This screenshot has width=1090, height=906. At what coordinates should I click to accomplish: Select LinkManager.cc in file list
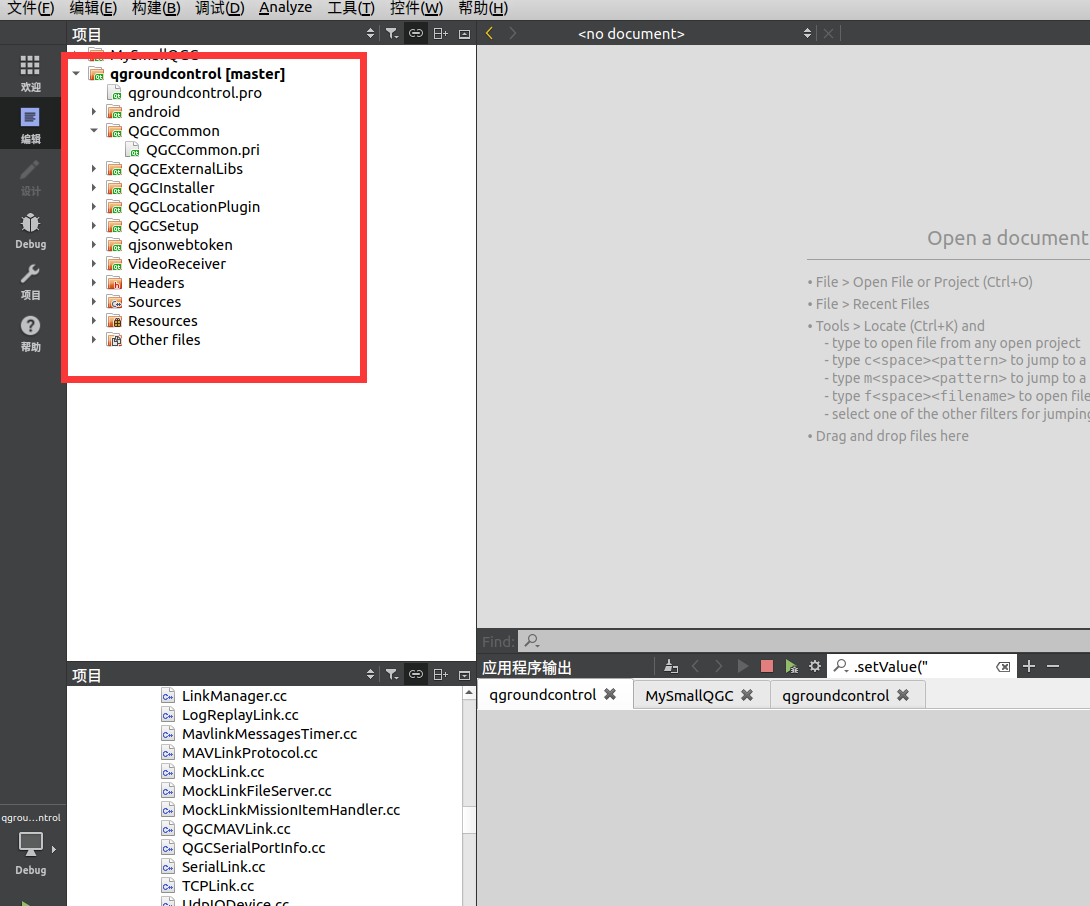(x=234, y=695)
